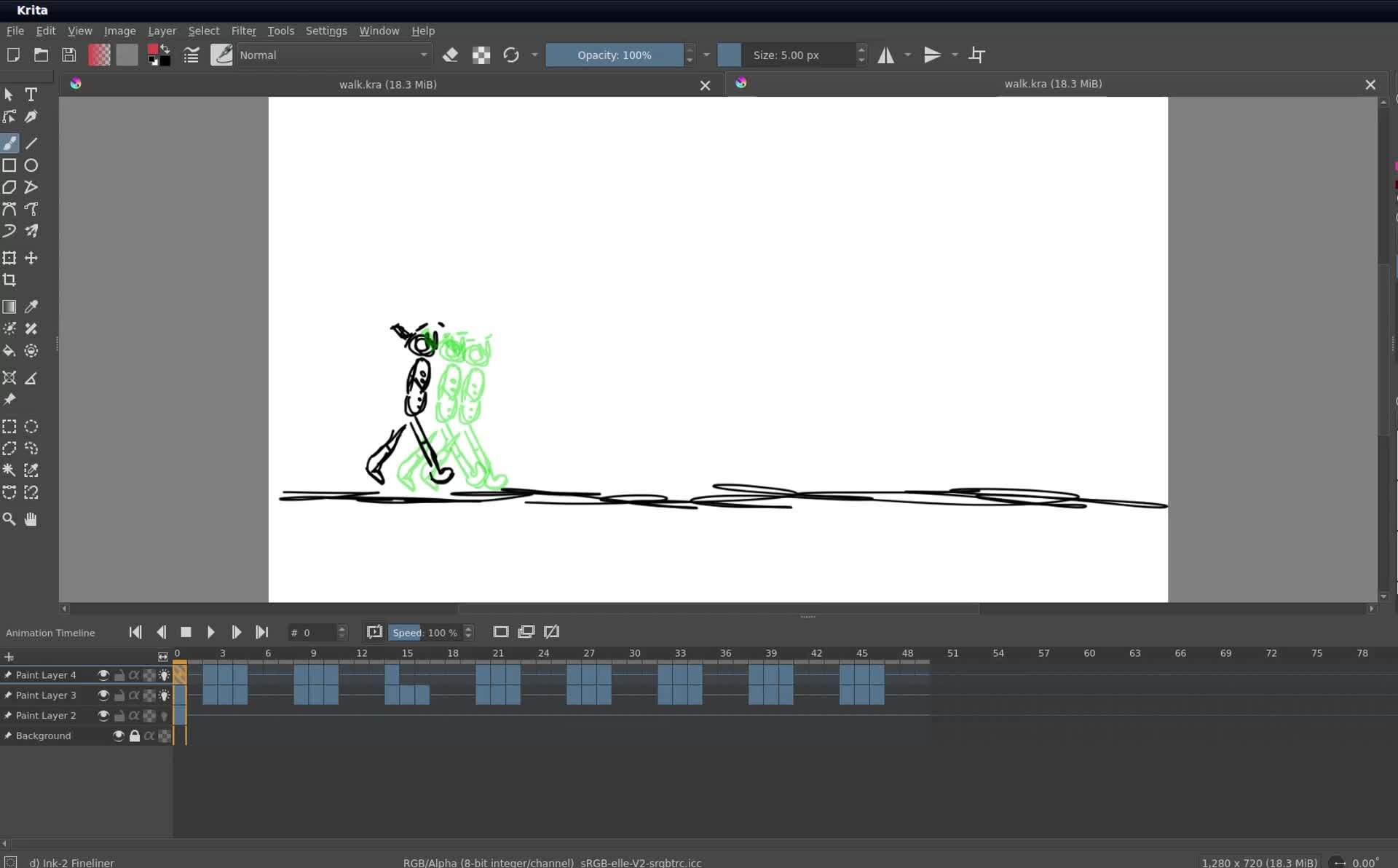Select the Calligraphy tool
1398x868 pixels.
tap(31, 117)
